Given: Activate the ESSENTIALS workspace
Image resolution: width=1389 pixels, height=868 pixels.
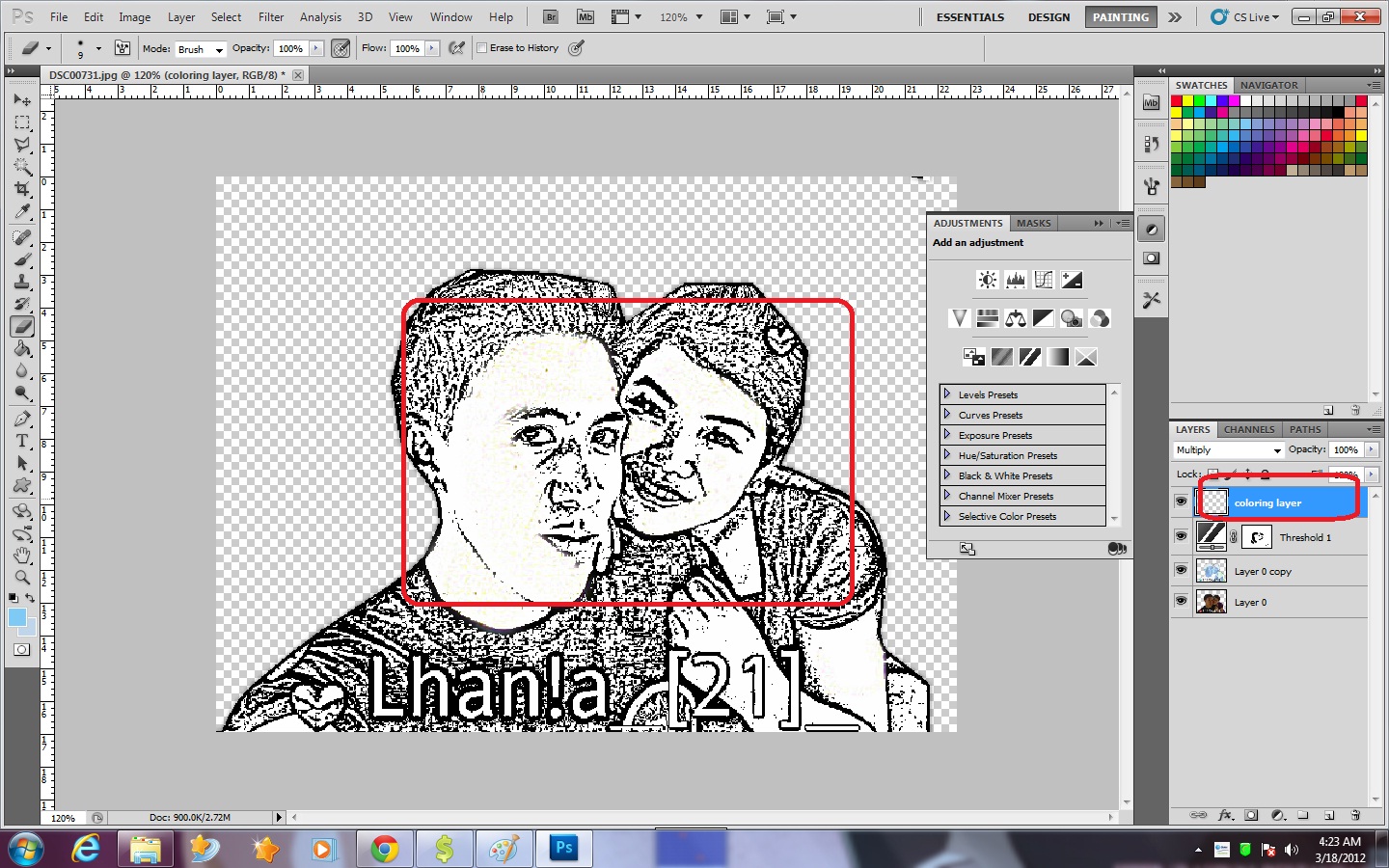Looking at the screenshot, I should tap(969, 16).
